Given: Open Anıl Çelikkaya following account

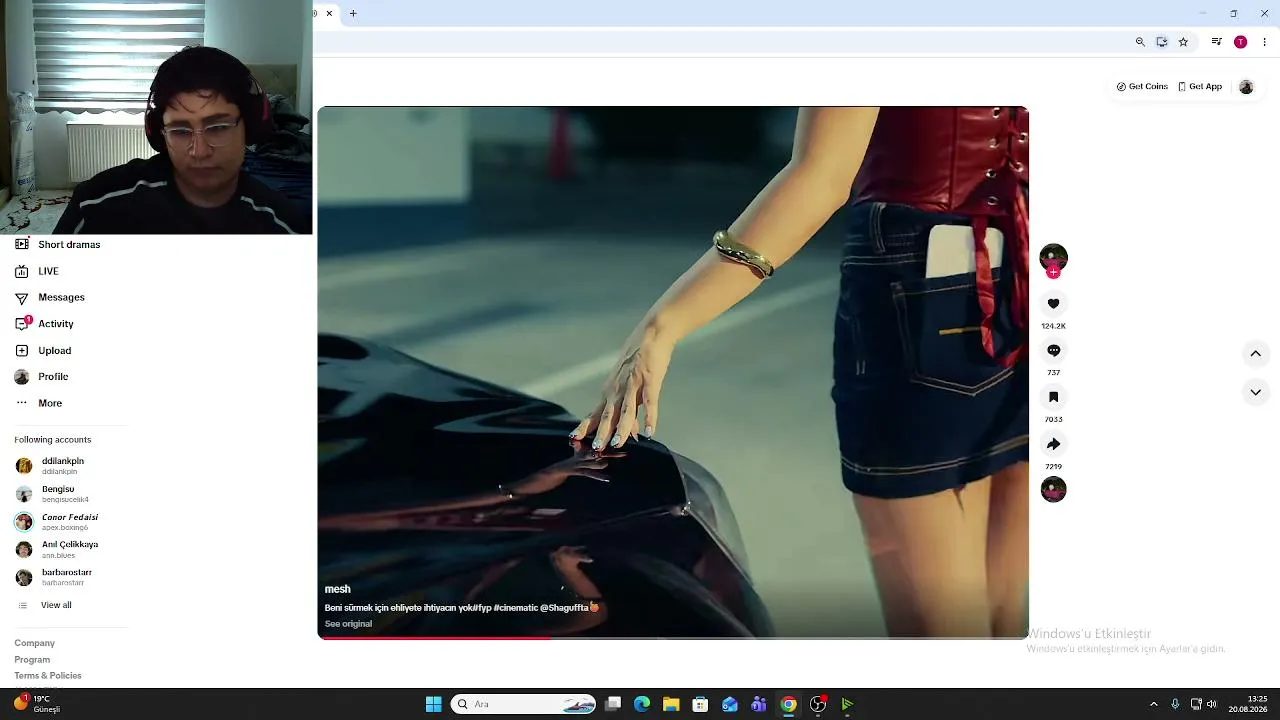Looking at the screenshot, I should (x=57, y=550).
